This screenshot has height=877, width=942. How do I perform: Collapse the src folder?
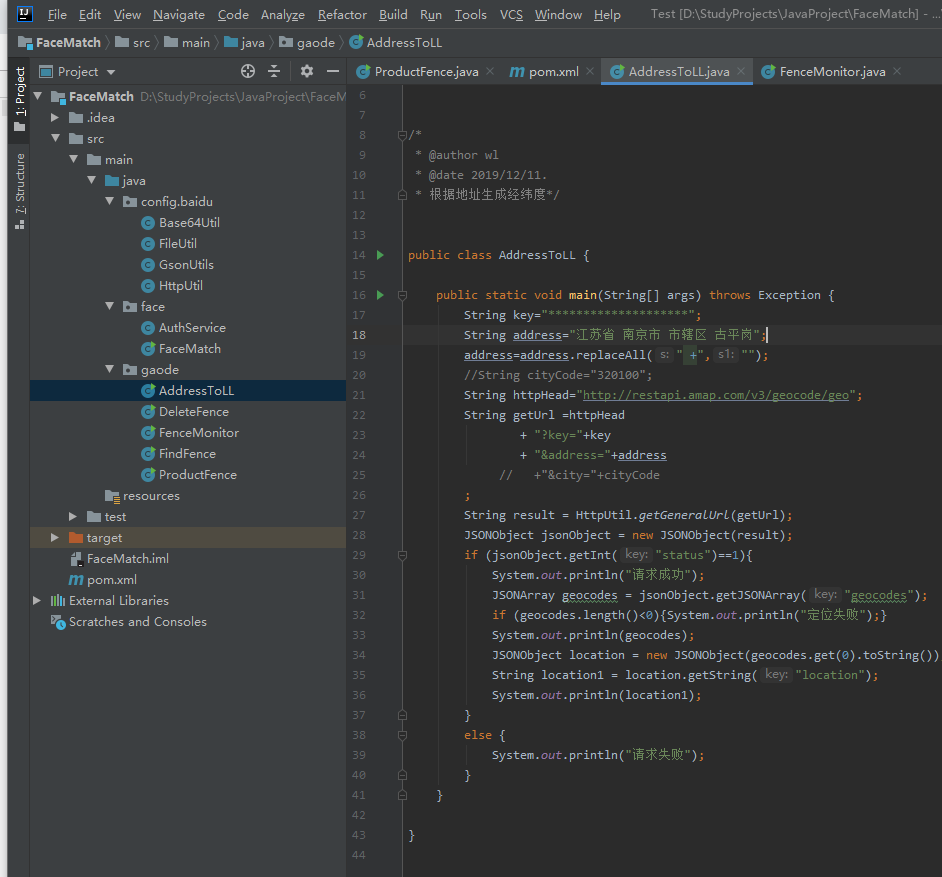point(56,138)
